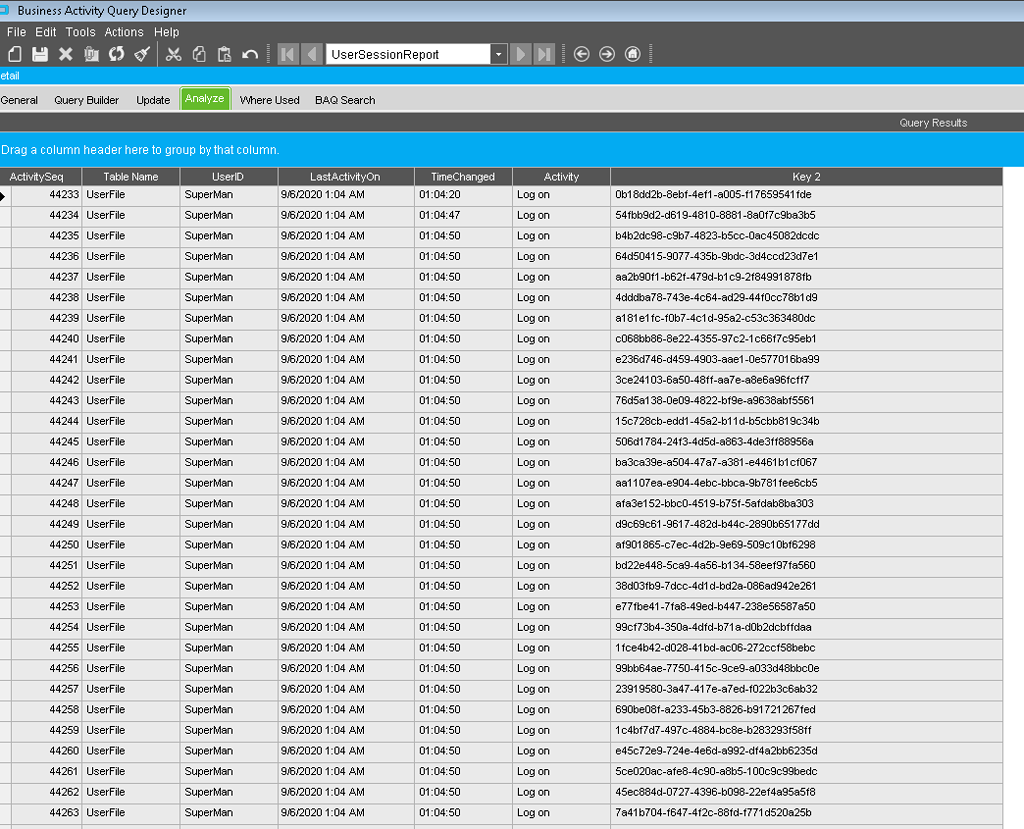
Task: Click the clear/broom toolbar icon
Action: (143, 54)
